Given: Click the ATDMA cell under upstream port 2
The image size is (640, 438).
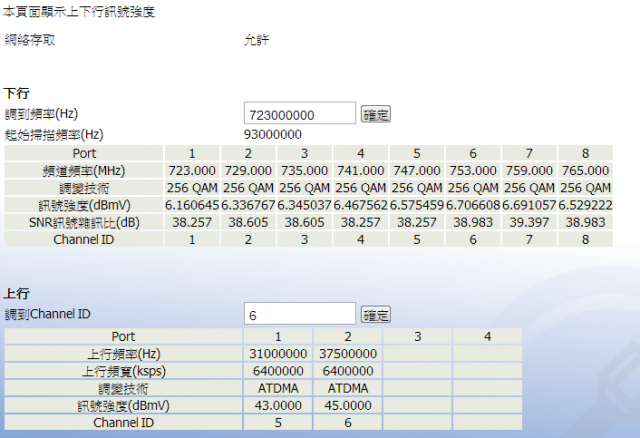Looking at the screenshot, I should (x=348, y=388).
